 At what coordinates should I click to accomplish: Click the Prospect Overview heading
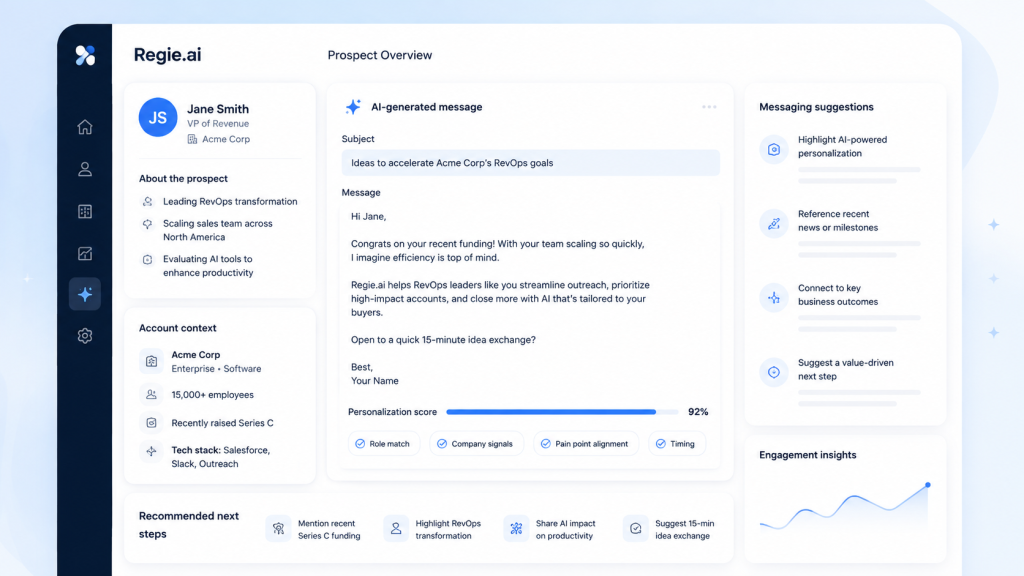(379, 56)
